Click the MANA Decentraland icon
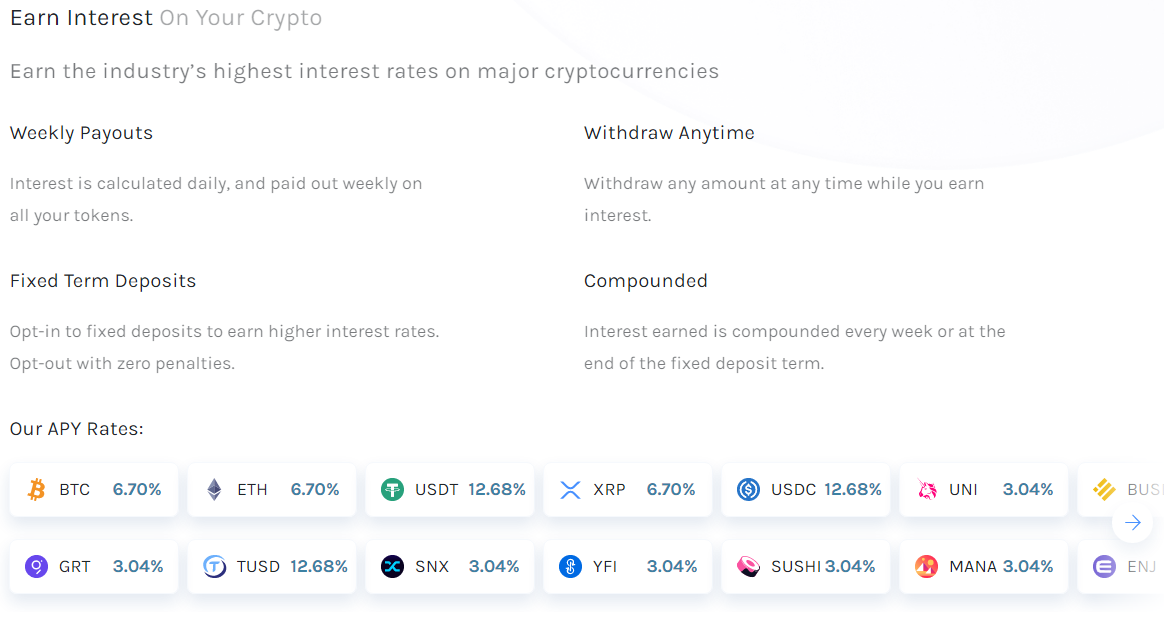Screen dimensions: 1164x617 click(925, 566)
